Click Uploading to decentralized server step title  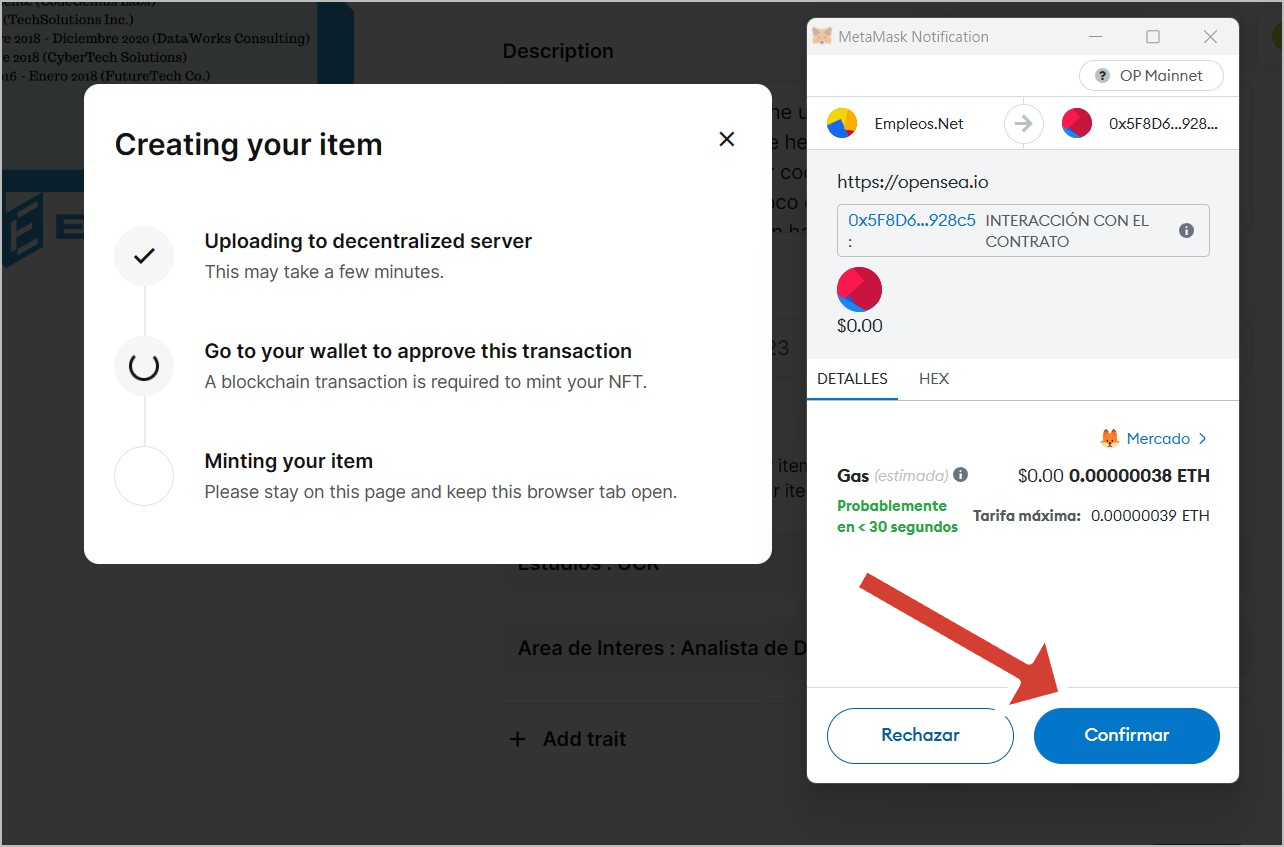pyautogui.click(x=368, y=241)
